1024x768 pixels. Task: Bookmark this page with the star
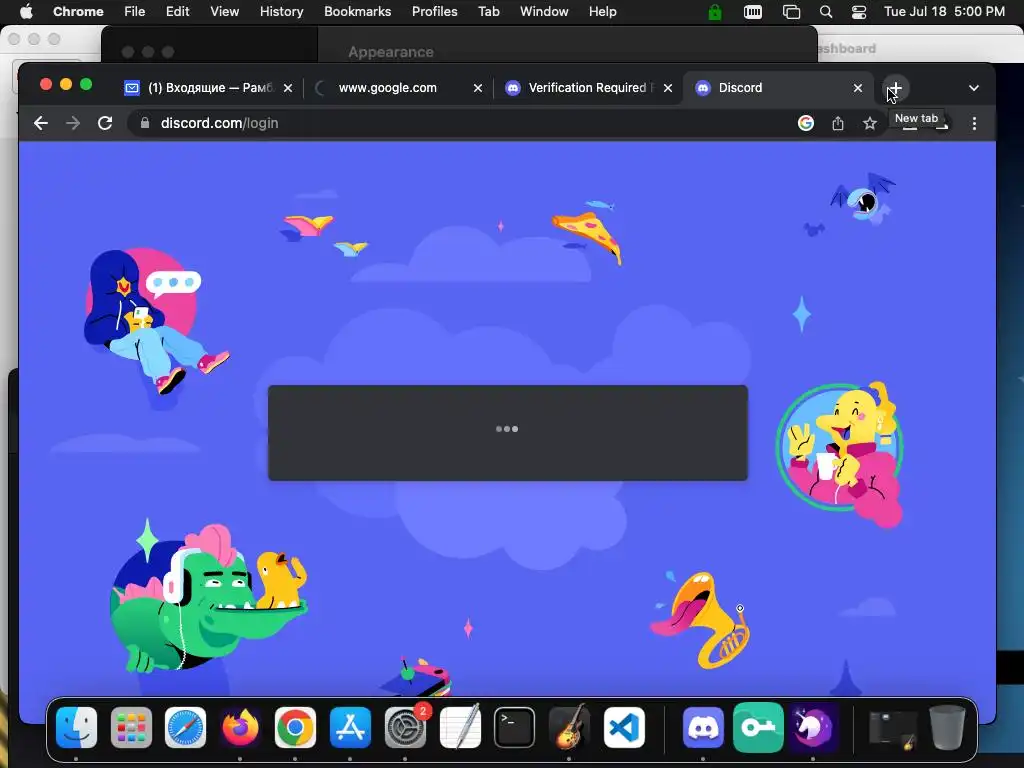click(x=870, y=123)
